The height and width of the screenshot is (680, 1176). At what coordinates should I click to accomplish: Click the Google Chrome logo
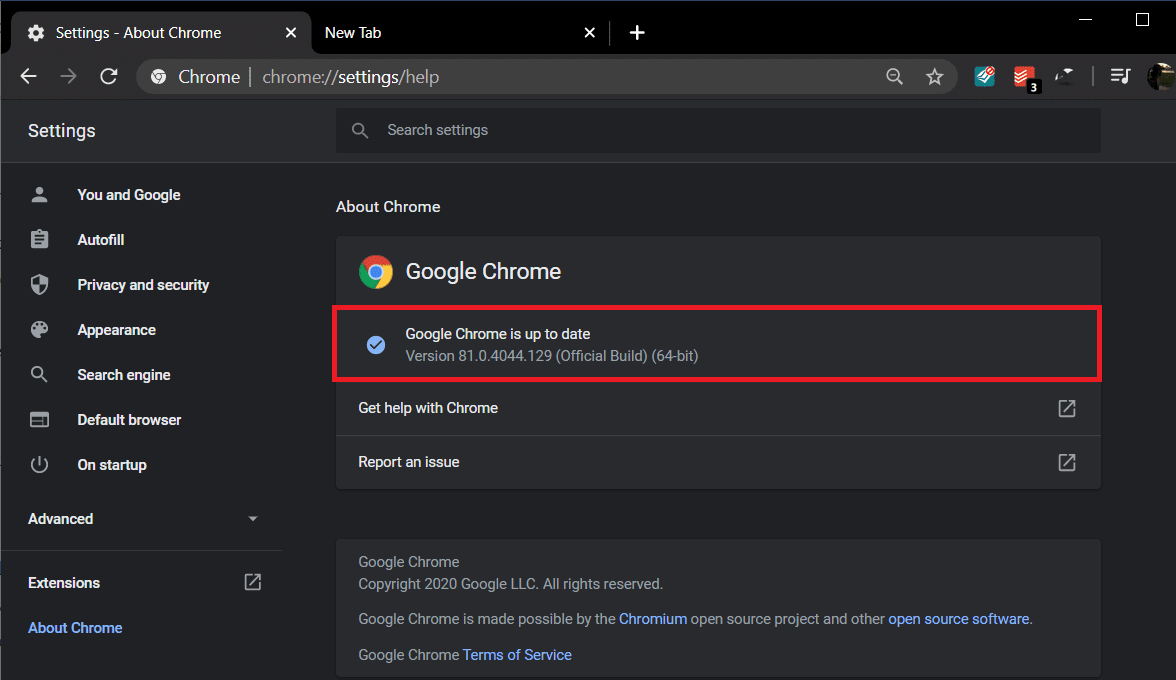376,271
